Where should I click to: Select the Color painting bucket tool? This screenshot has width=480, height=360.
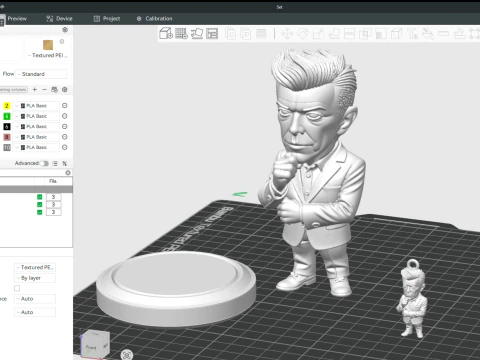click(428, 34)
